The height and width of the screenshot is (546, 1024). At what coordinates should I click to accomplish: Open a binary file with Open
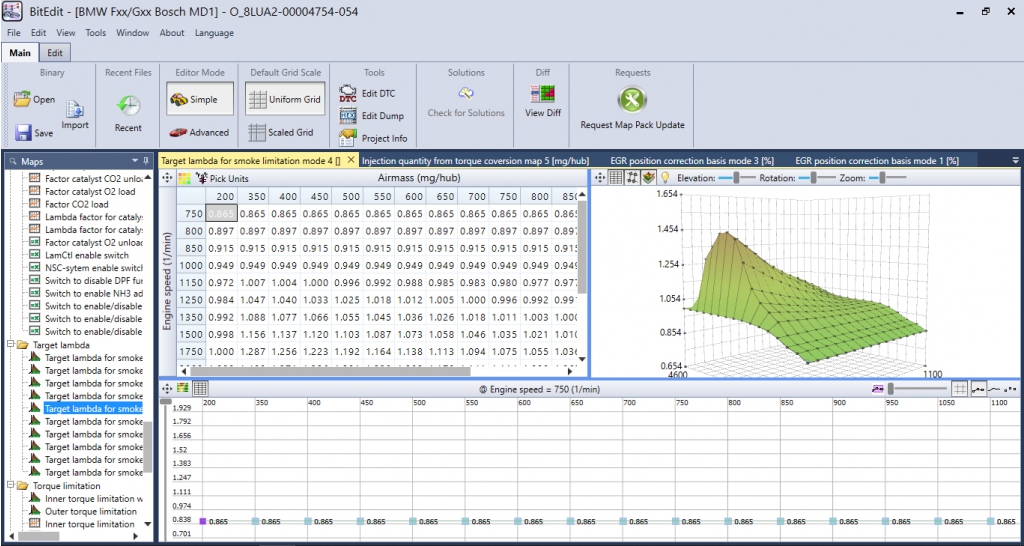coord(34,100)
